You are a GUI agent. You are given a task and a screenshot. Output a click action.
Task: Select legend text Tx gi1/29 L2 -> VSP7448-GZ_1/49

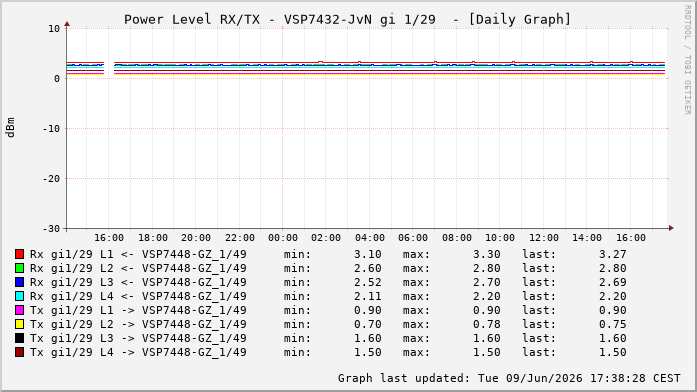click(138, 324)
